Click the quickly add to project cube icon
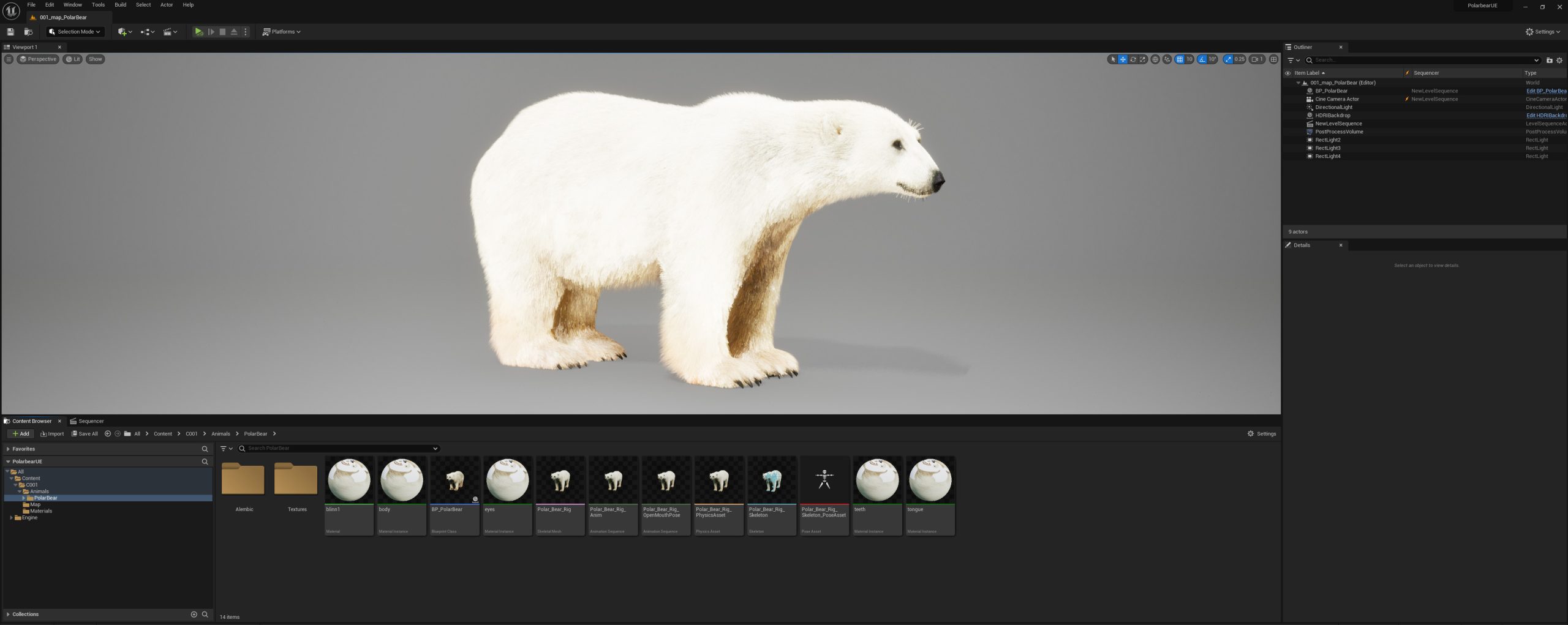 [125, 32]
